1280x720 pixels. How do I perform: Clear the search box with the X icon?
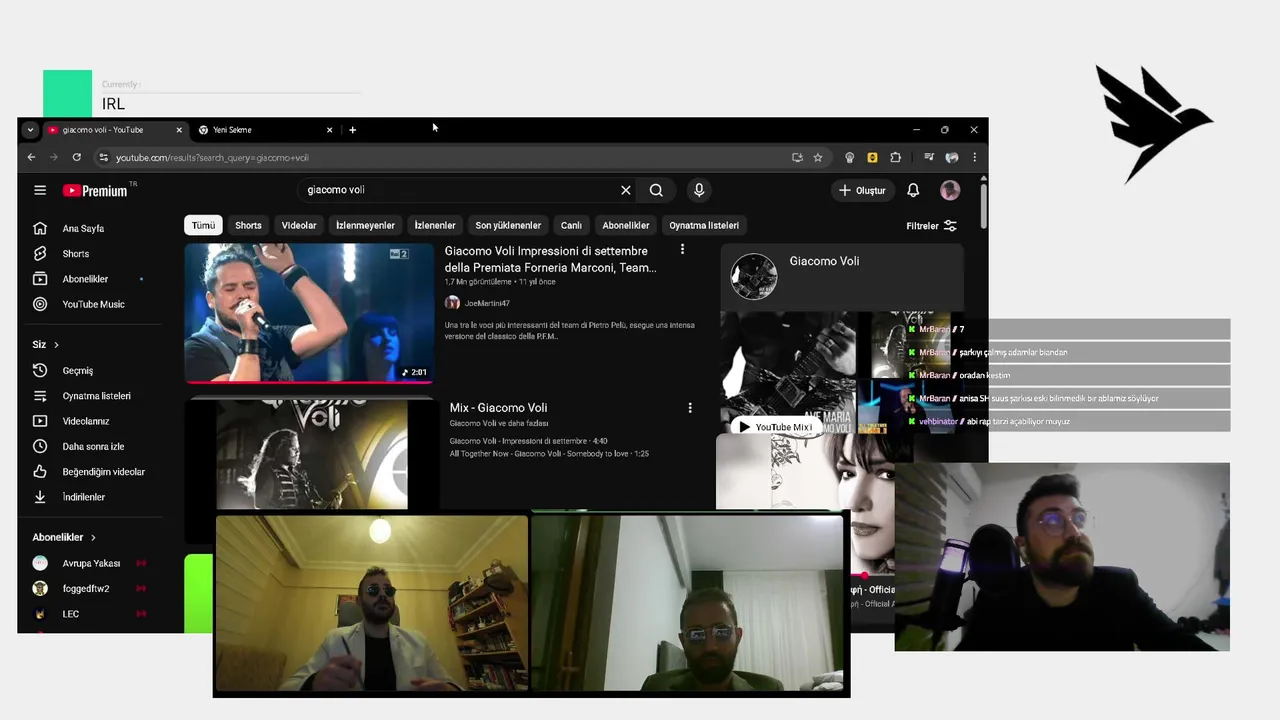pyautogui.click(x=626, y=190)
